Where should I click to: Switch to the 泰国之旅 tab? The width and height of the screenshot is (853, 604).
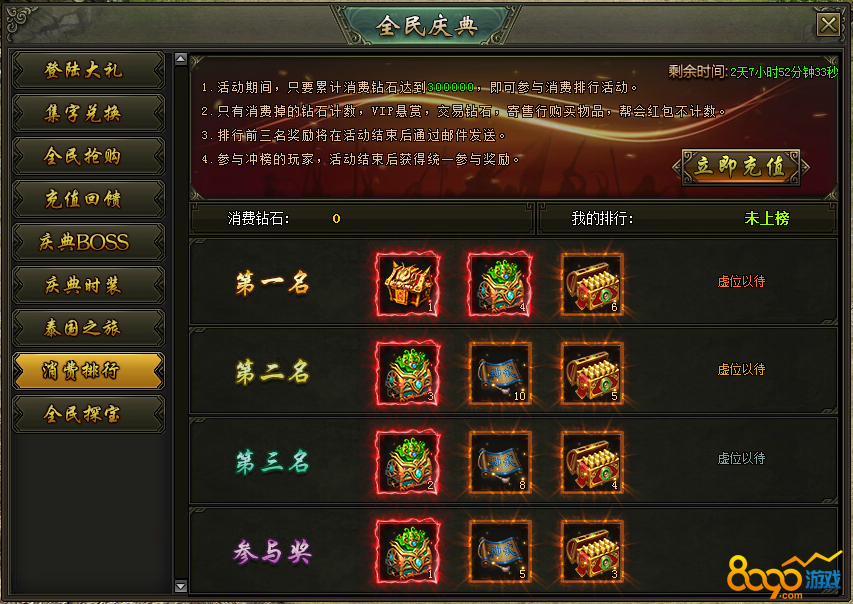88,328
